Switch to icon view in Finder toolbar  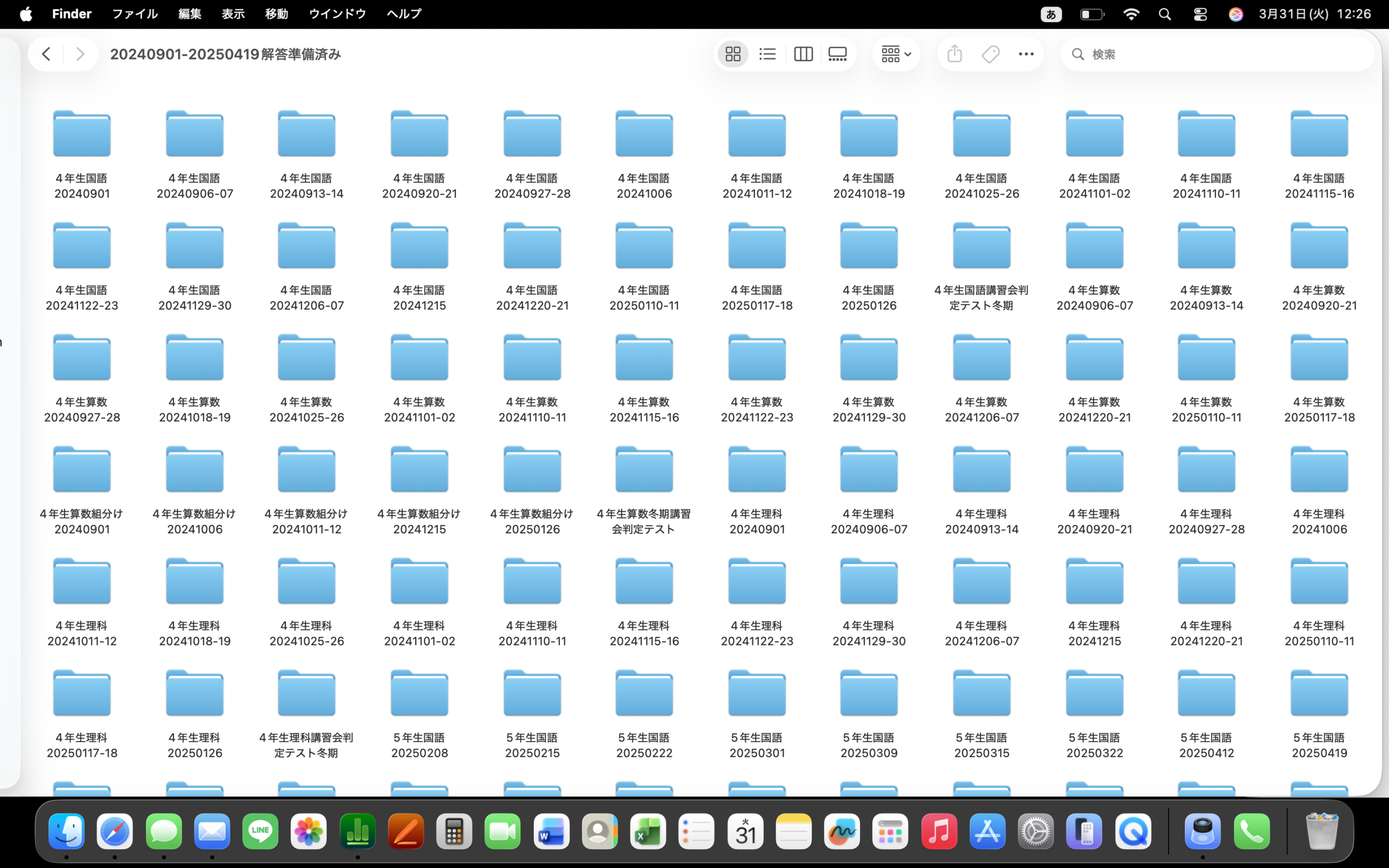(x=732, y=54)
